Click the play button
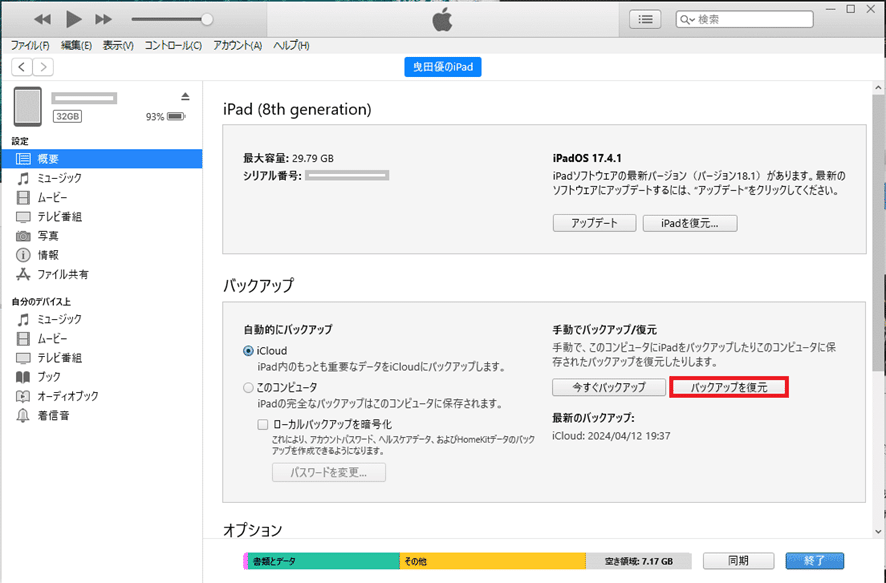 pyautogui.click(x=73, y=19)
